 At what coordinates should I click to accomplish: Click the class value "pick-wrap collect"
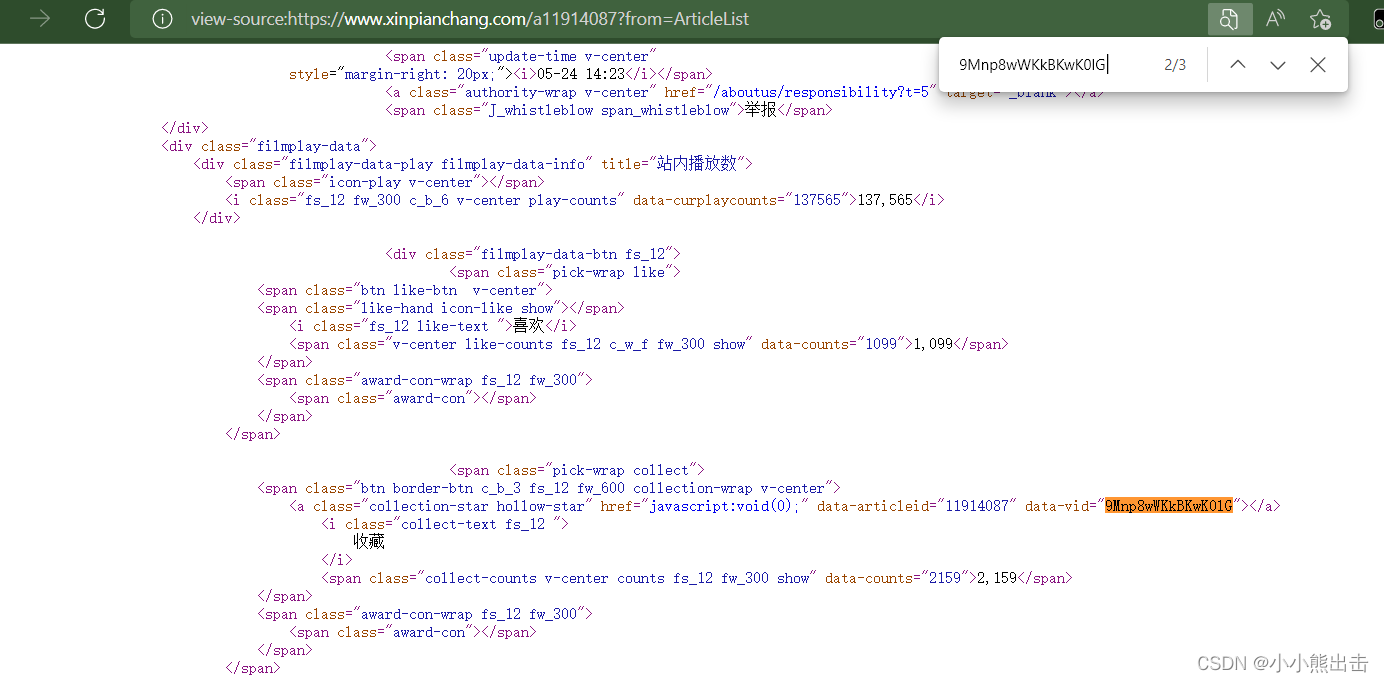pyautogui.click(x=621, y=470)
